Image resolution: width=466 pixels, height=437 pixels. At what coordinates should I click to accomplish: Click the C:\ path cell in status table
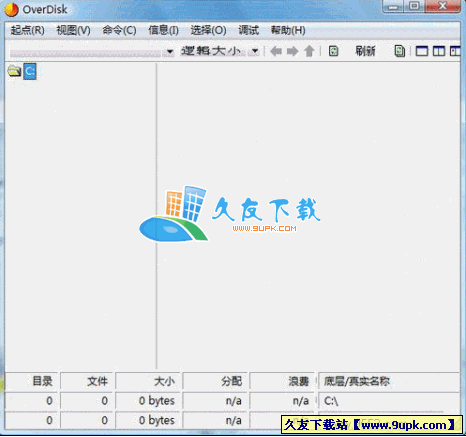point(389,401)
